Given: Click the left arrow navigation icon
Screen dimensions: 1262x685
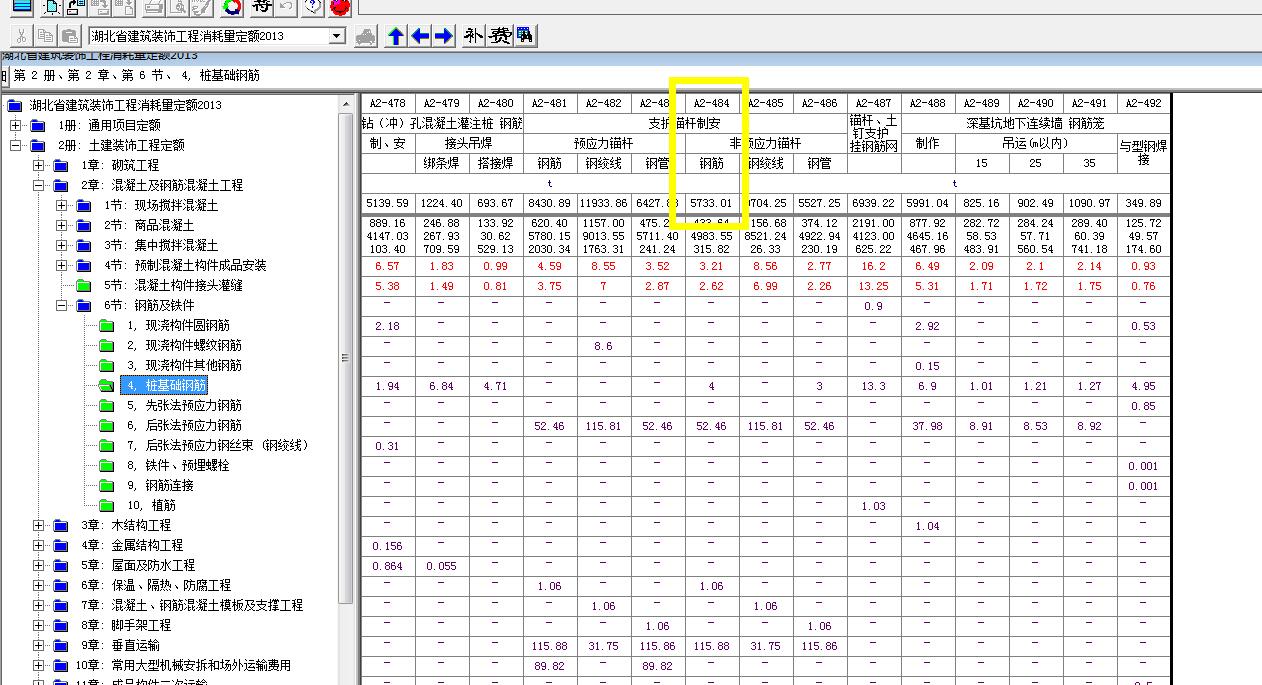Looking at the screenshot, I should [420, 36].
